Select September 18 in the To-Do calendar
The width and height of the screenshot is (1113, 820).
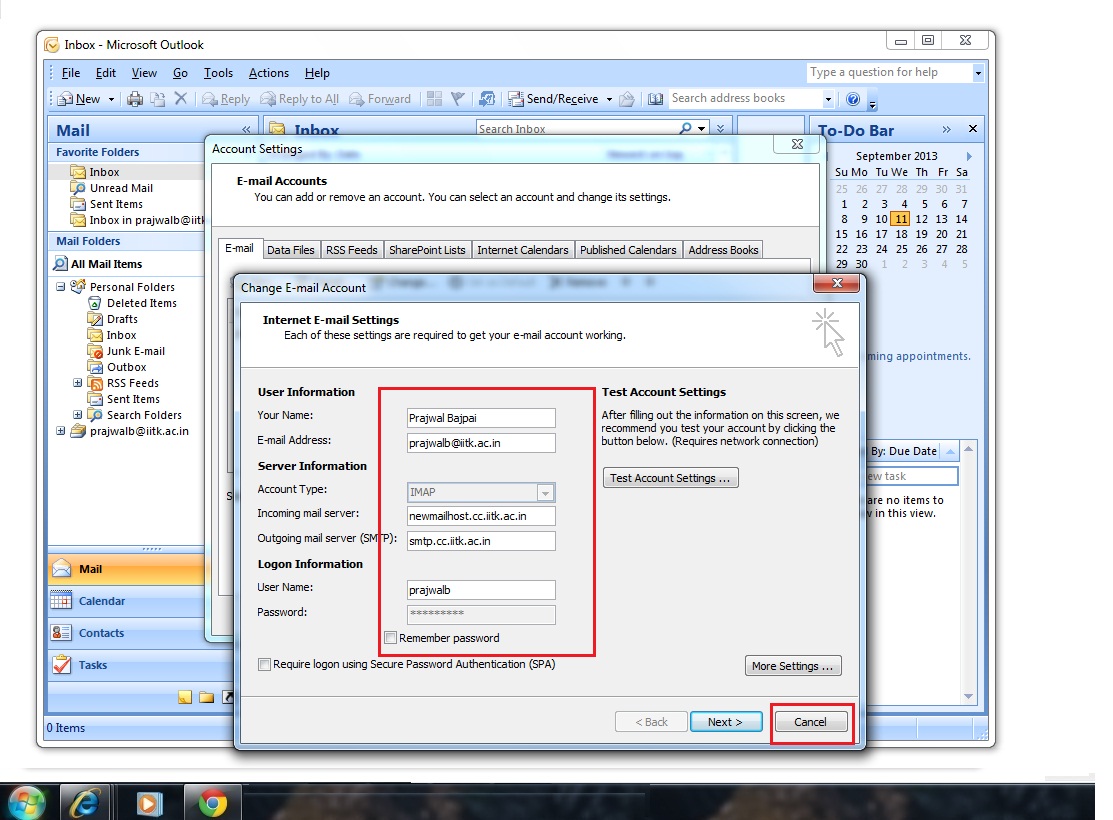point(901,234)
